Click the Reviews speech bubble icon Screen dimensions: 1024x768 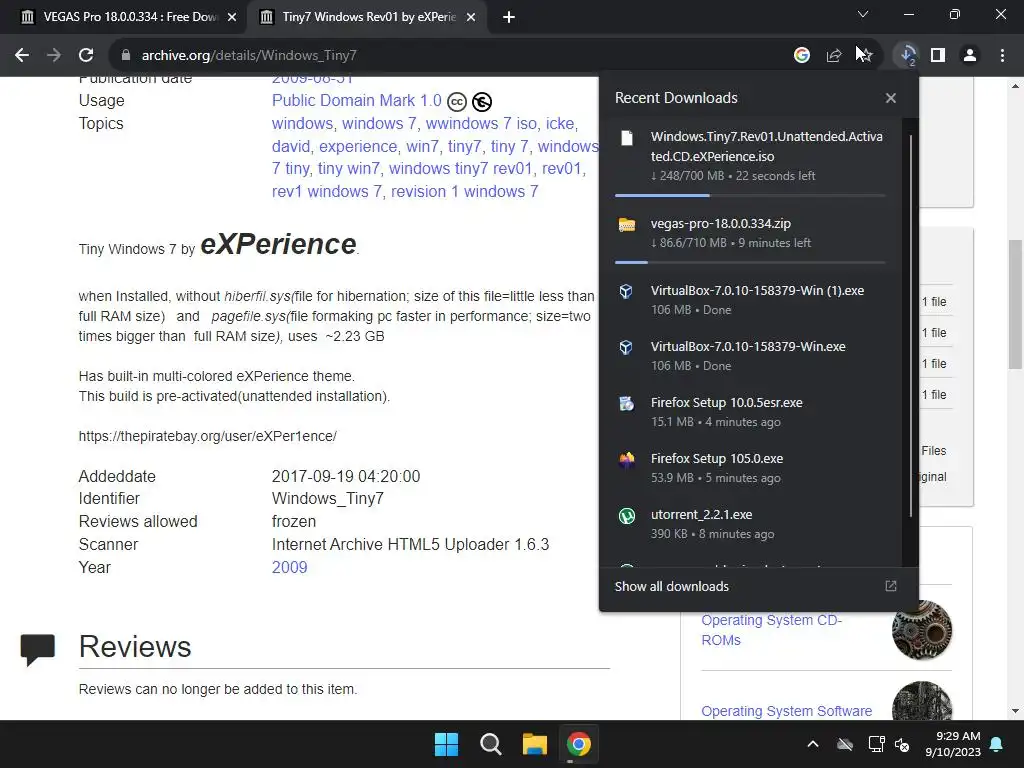[x=38, y=649]
